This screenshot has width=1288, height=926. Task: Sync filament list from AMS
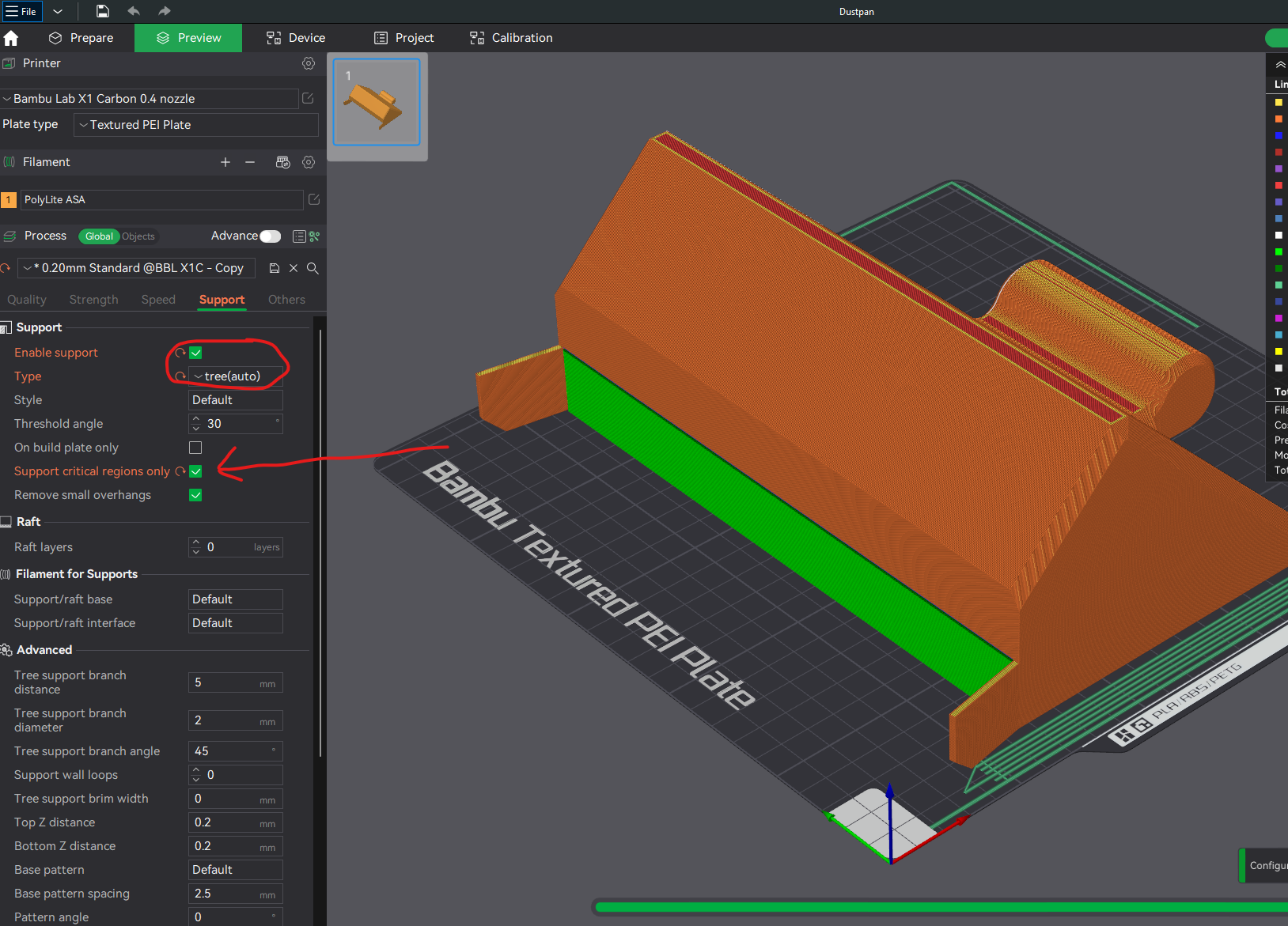point(283,162)
